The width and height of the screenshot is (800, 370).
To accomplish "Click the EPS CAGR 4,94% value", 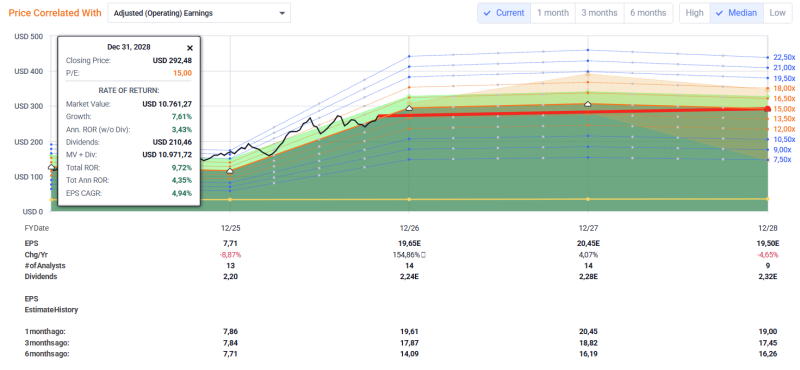I will pos(182,193).
